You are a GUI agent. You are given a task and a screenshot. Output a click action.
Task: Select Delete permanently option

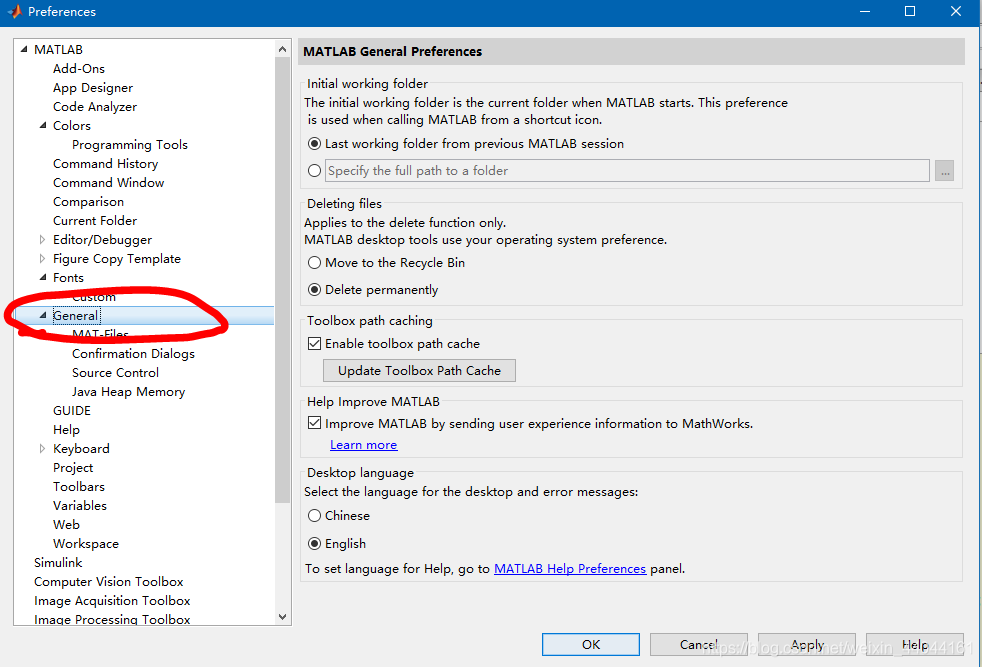pyautogui.click(x=314, y=290)
